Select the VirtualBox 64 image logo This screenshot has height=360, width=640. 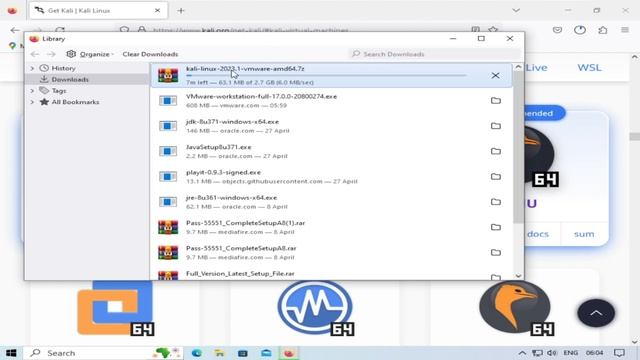point(316,309)
